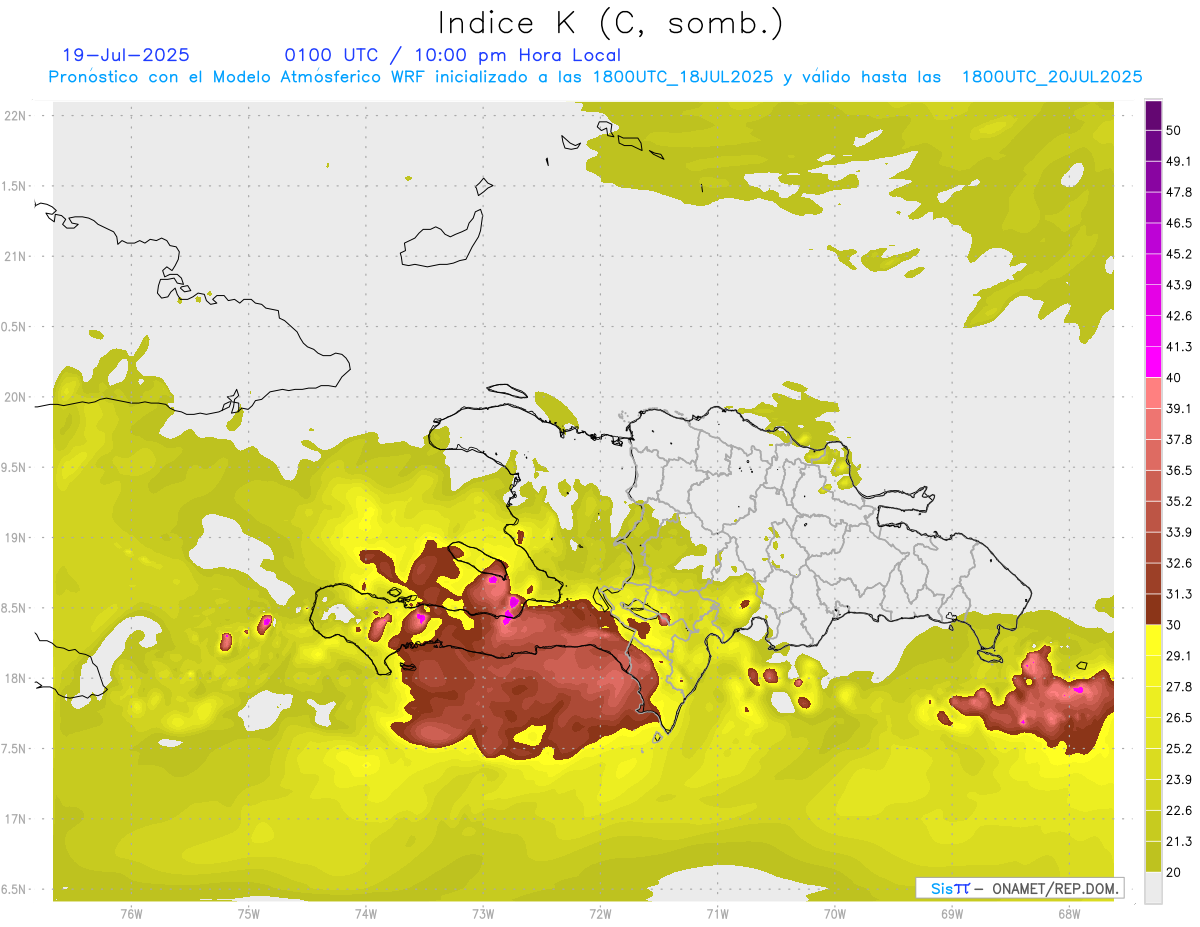Click the '22.6' colorbar value
The width and height of the screenshot is (1200, 927).
coord(1178,811)
